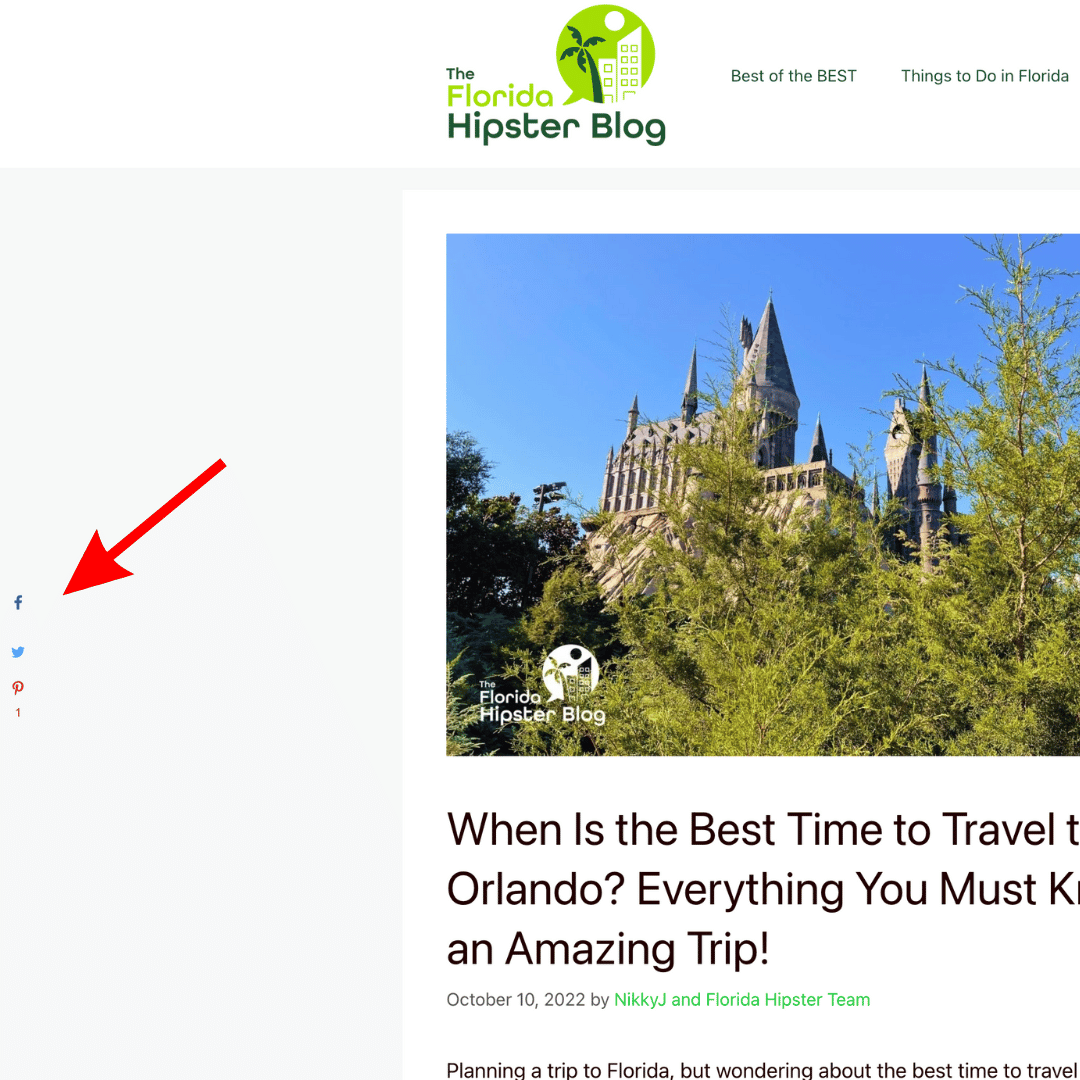Open the Best of the BEST menu
1080x1080 pixels.
(x=793, y=76)
